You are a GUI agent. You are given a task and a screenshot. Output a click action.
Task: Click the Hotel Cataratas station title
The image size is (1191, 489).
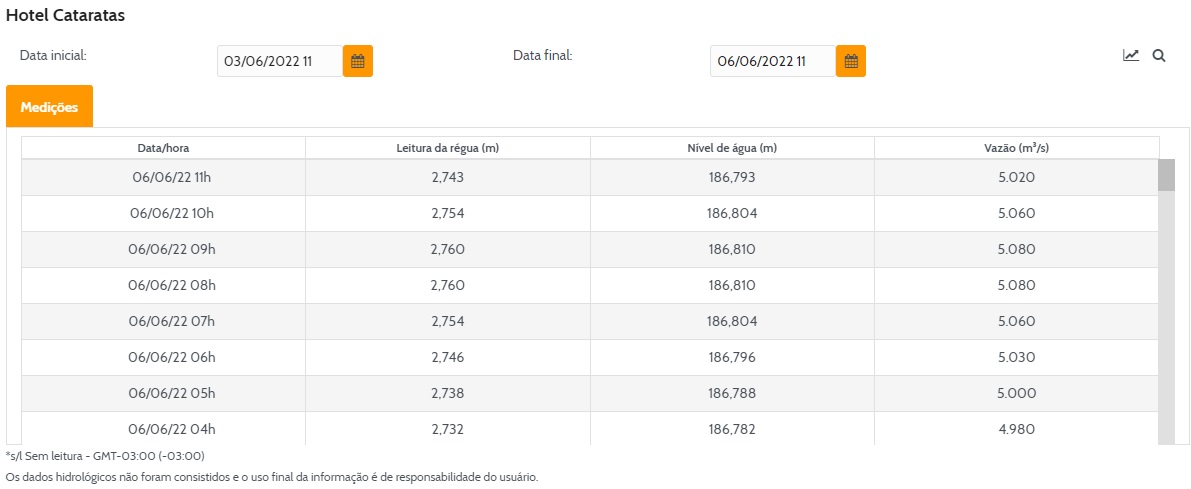pyautogui.click(x=65, y=17)
